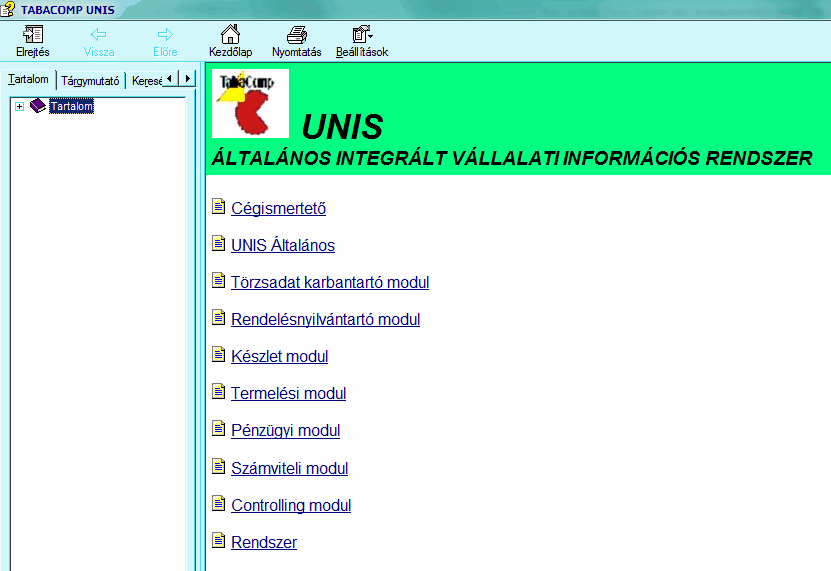831x571 pixels.
Task: Open the Készlet modul link
Action: point(279,356)
